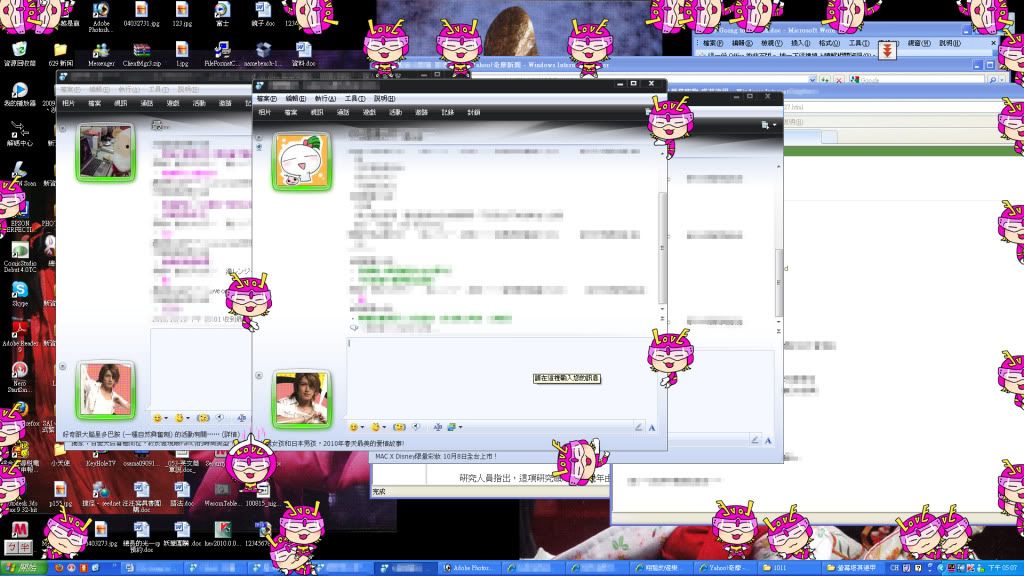Expand the winks dropdown arrow in front chat
This screenshot has height=576, width=1024.
pos(383,428)
